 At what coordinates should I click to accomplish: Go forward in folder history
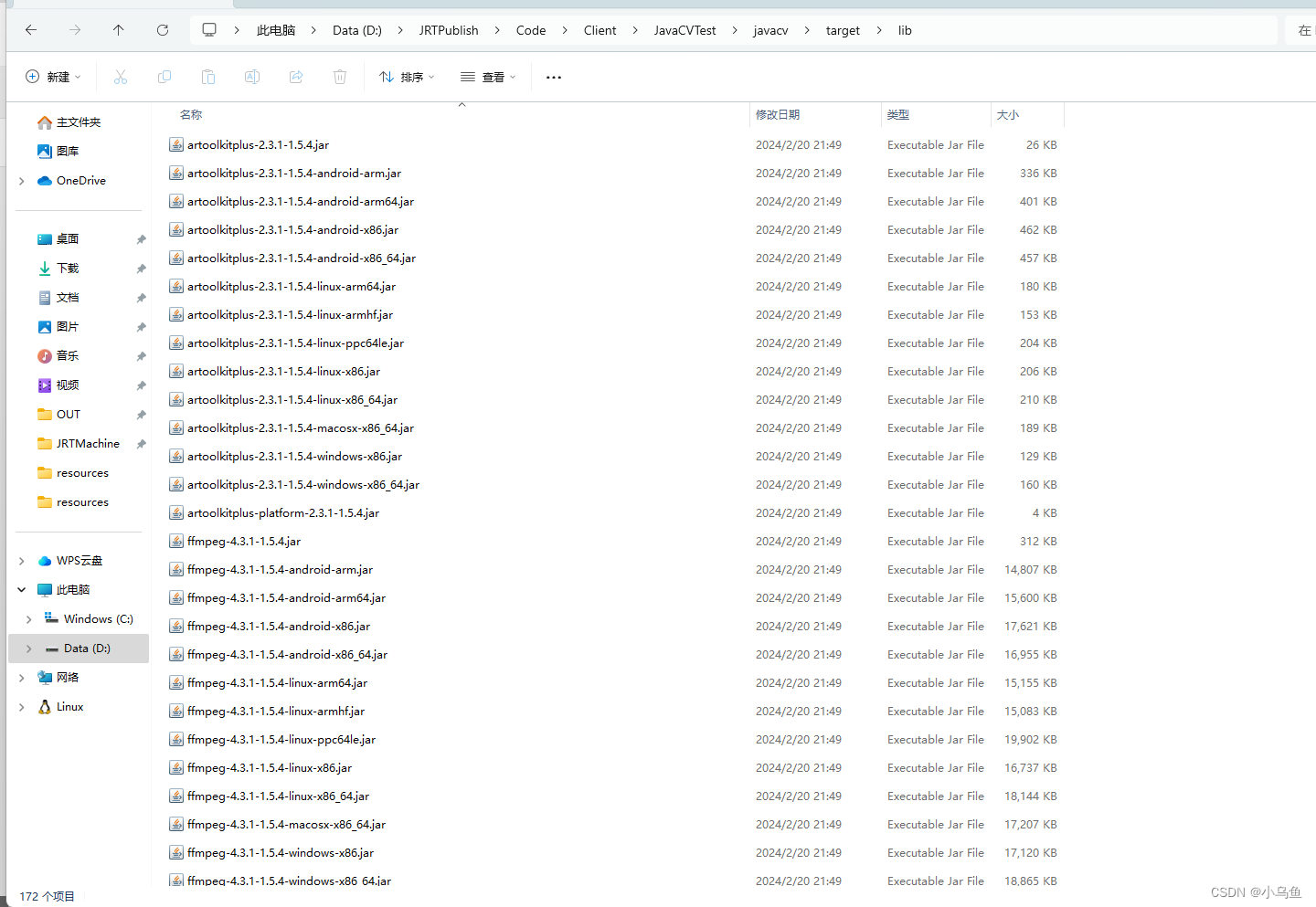[75, 30]
